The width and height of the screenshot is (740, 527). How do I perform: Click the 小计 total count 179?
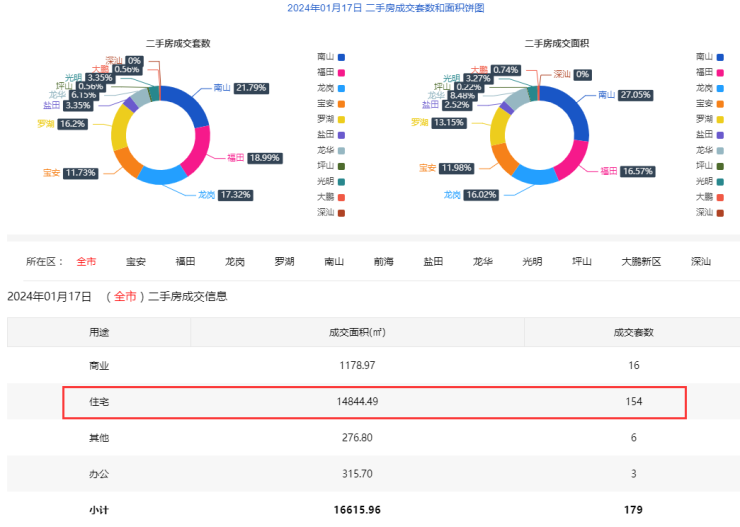(x=633, y=510)
